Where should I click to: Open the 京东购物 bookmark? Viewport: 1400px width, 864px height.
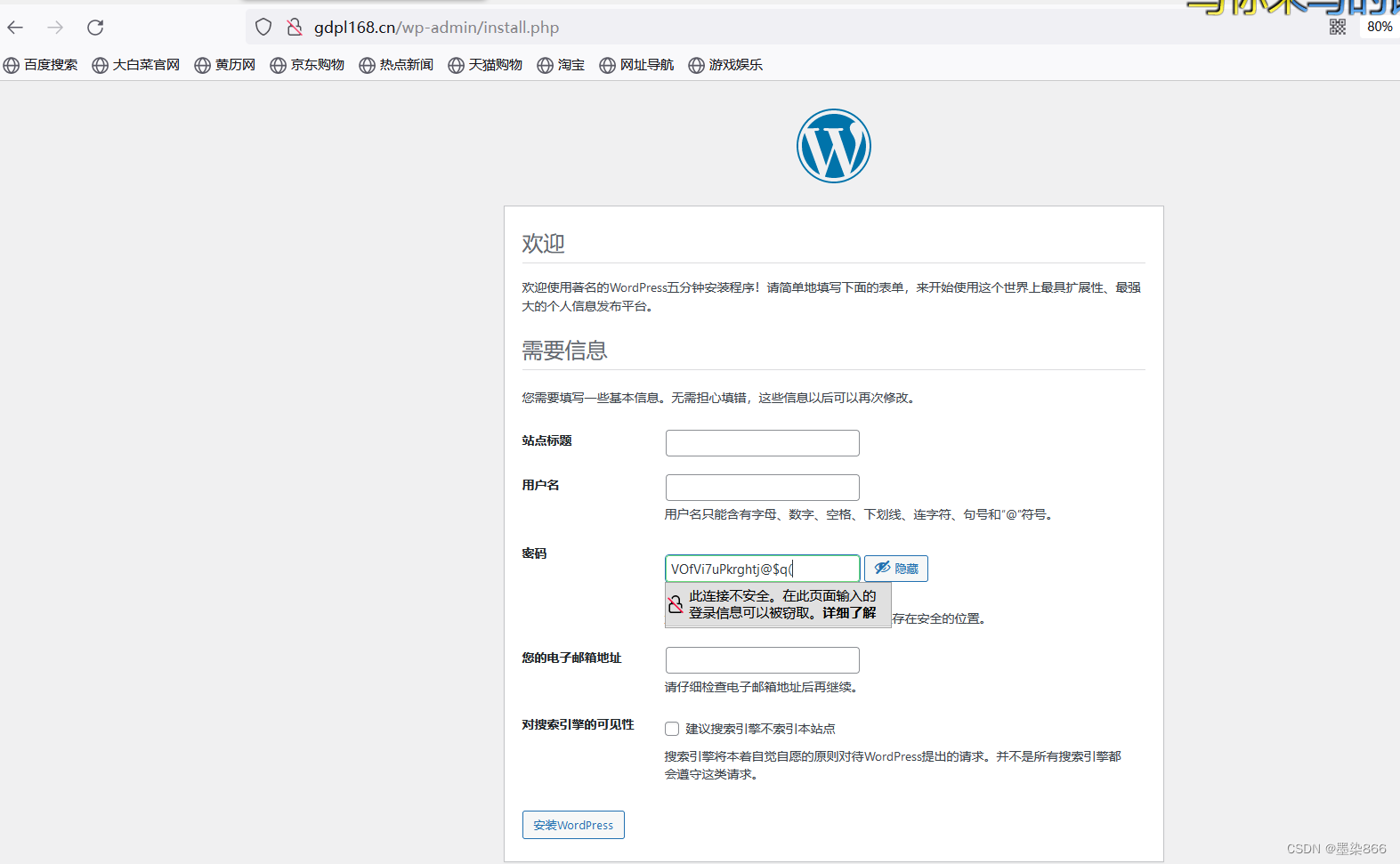point(307,65)
